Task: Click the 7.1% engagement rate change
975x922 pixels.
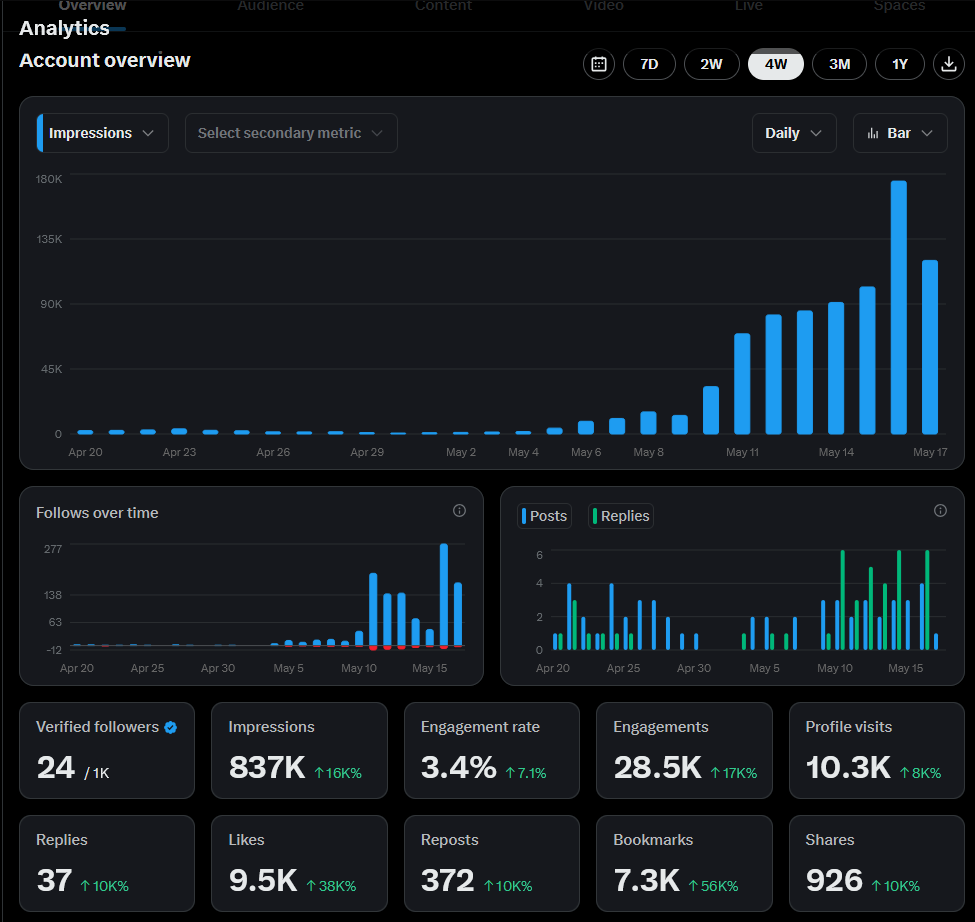Action: click(525, 773)
